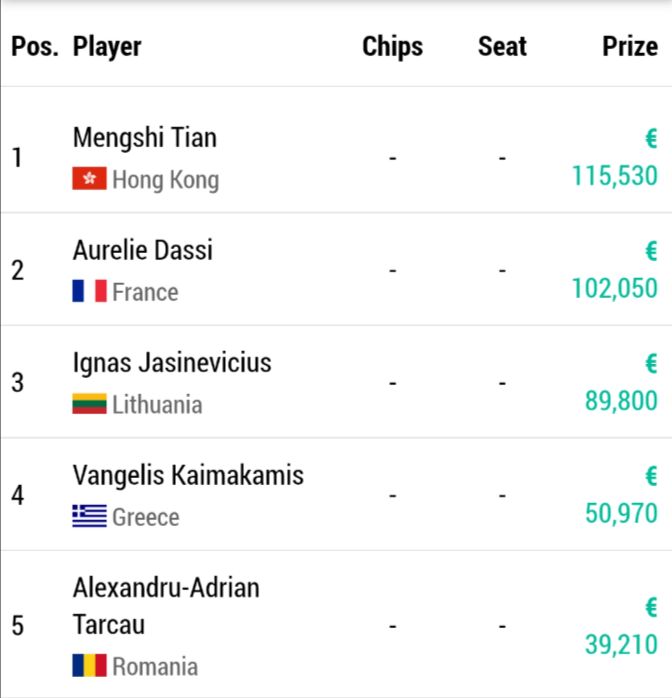Click the Greece flag icon
The image size is (672, 698).
89,516
